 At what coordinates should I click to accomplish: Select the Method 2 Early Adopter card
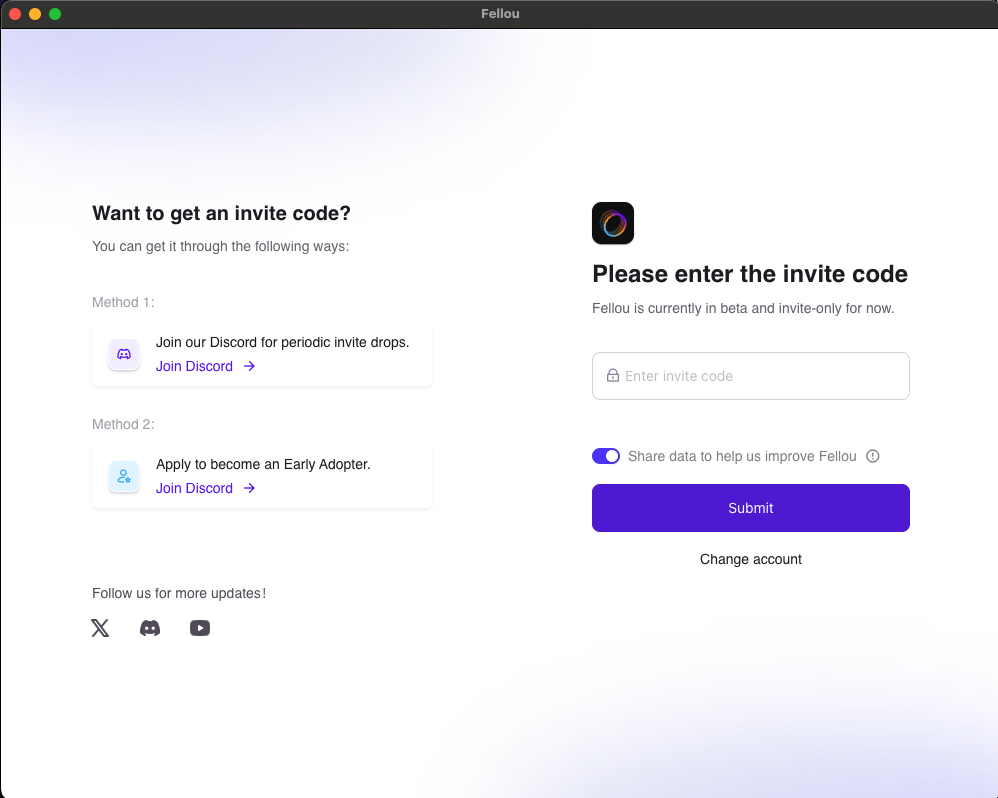tap(261, 476)
